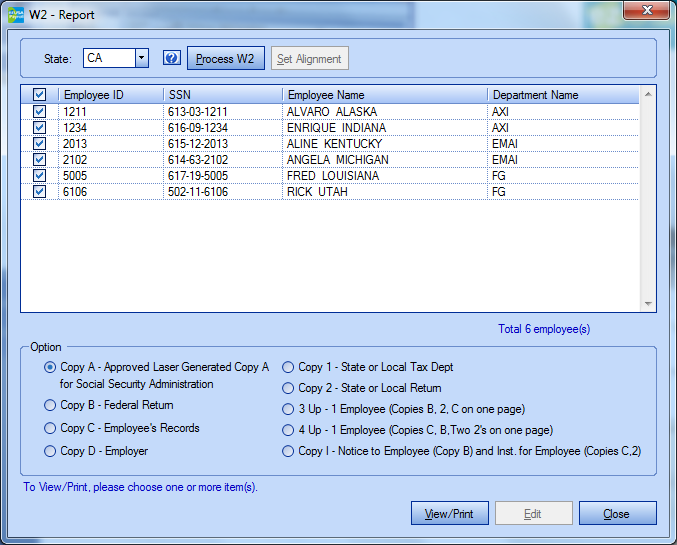
Task: Toggle the select-all checkbox in header row
Action: coord(40,95)
